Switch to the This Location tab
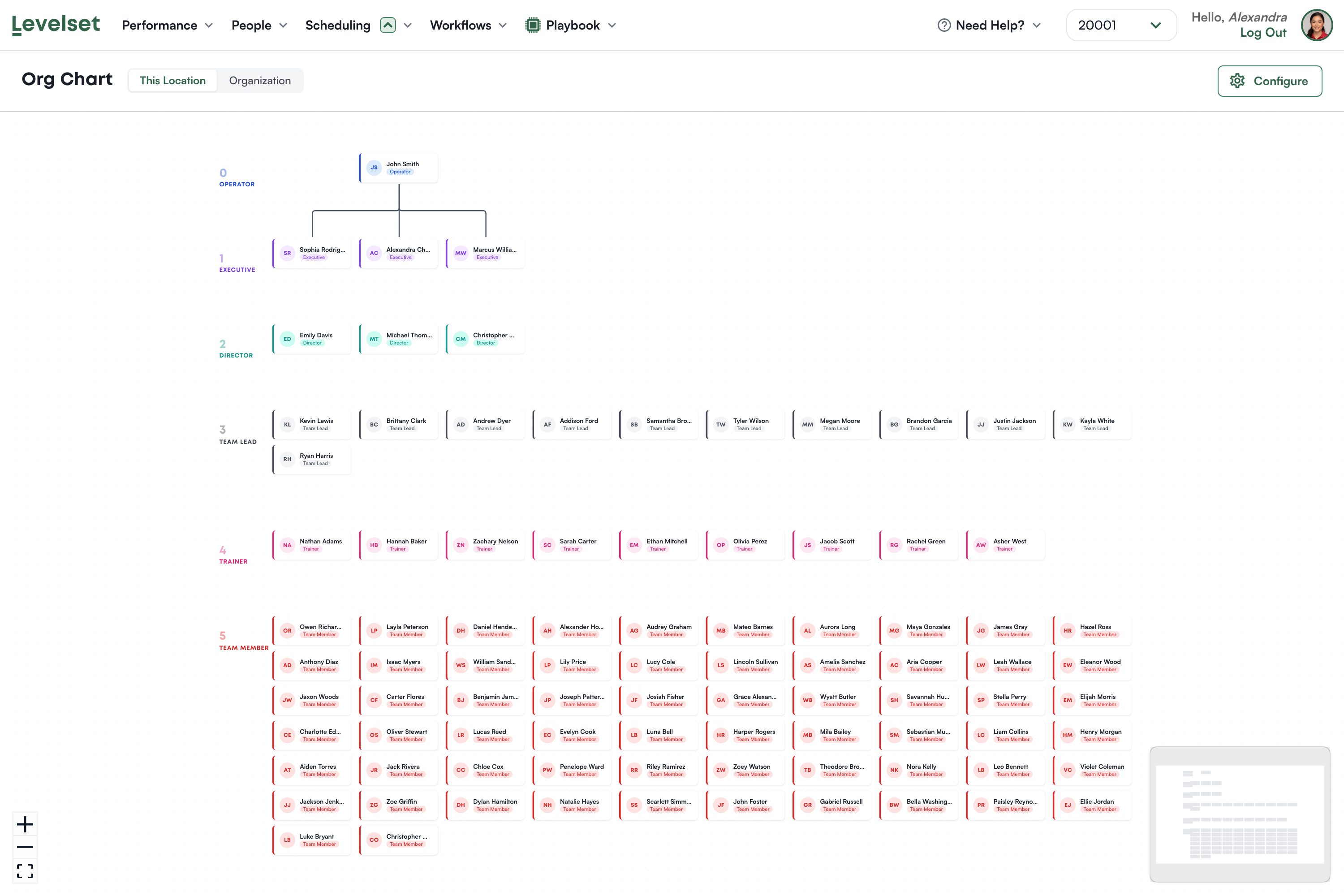 (x=172, y=81)
